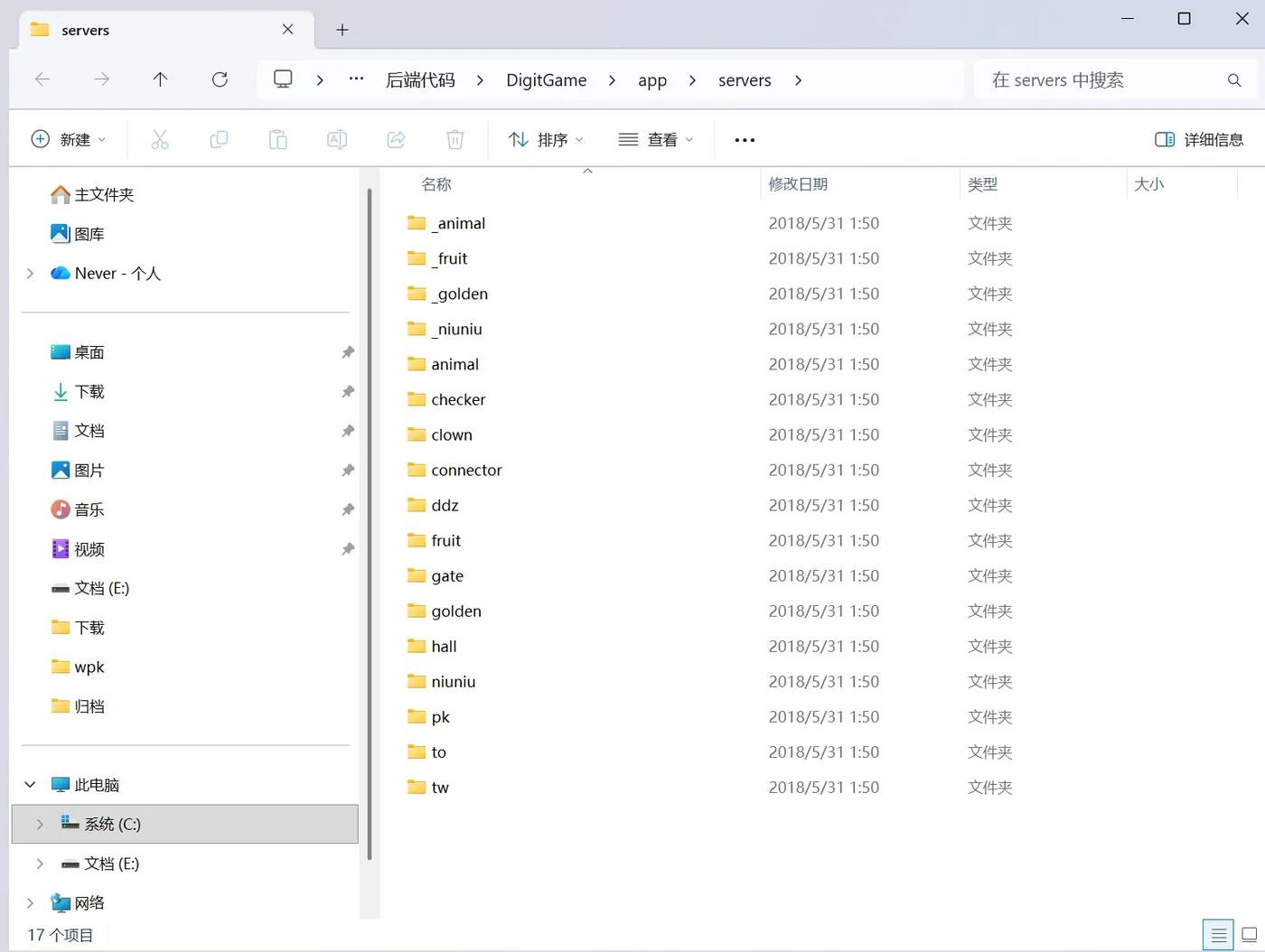1265x952 pixels.
Task: Unpin 音乐 from quick access
Action: (x=348, y=509)
